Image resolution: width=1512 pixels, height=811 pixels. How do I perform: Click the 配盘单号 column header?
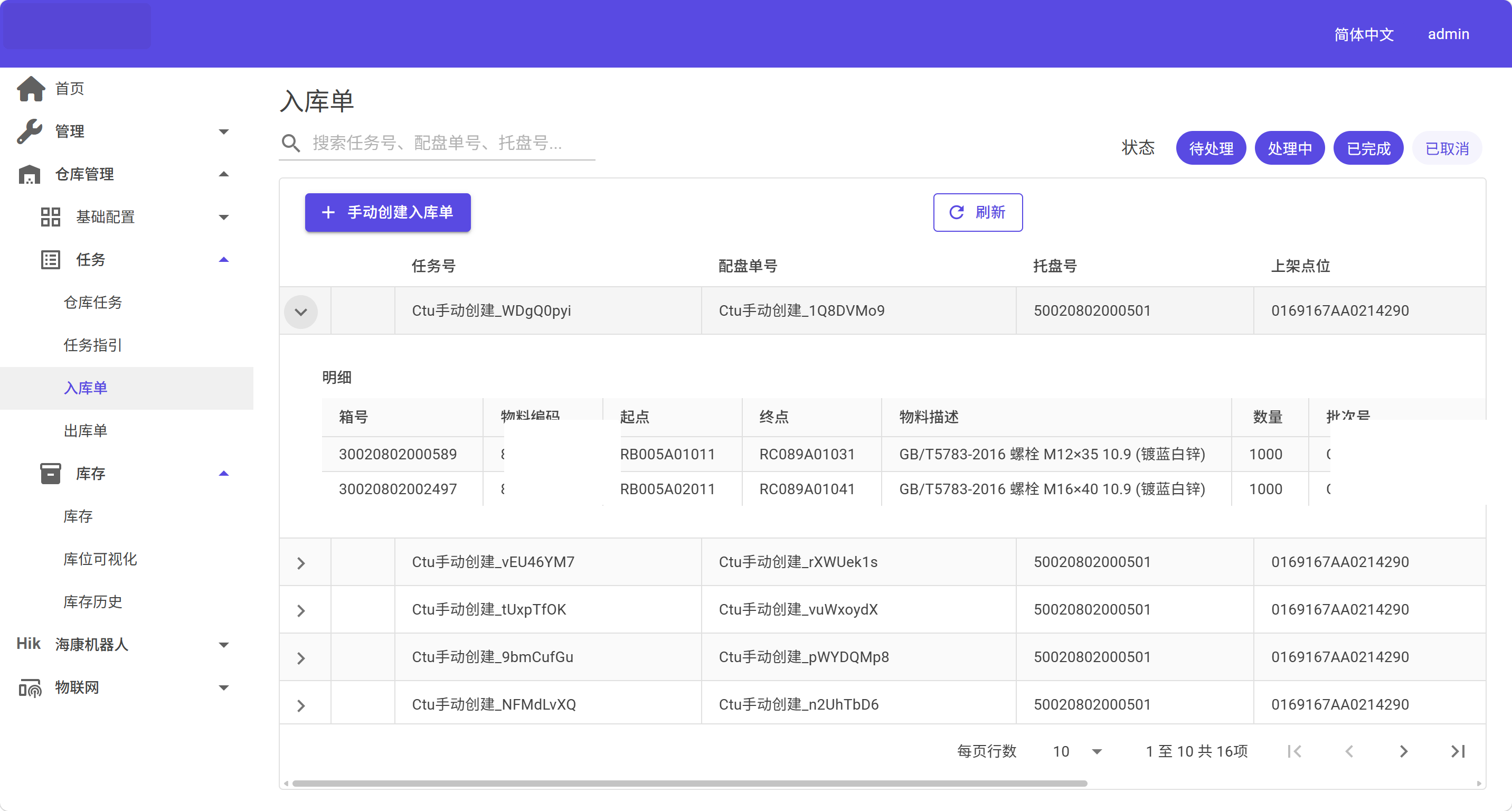(748, 266)
